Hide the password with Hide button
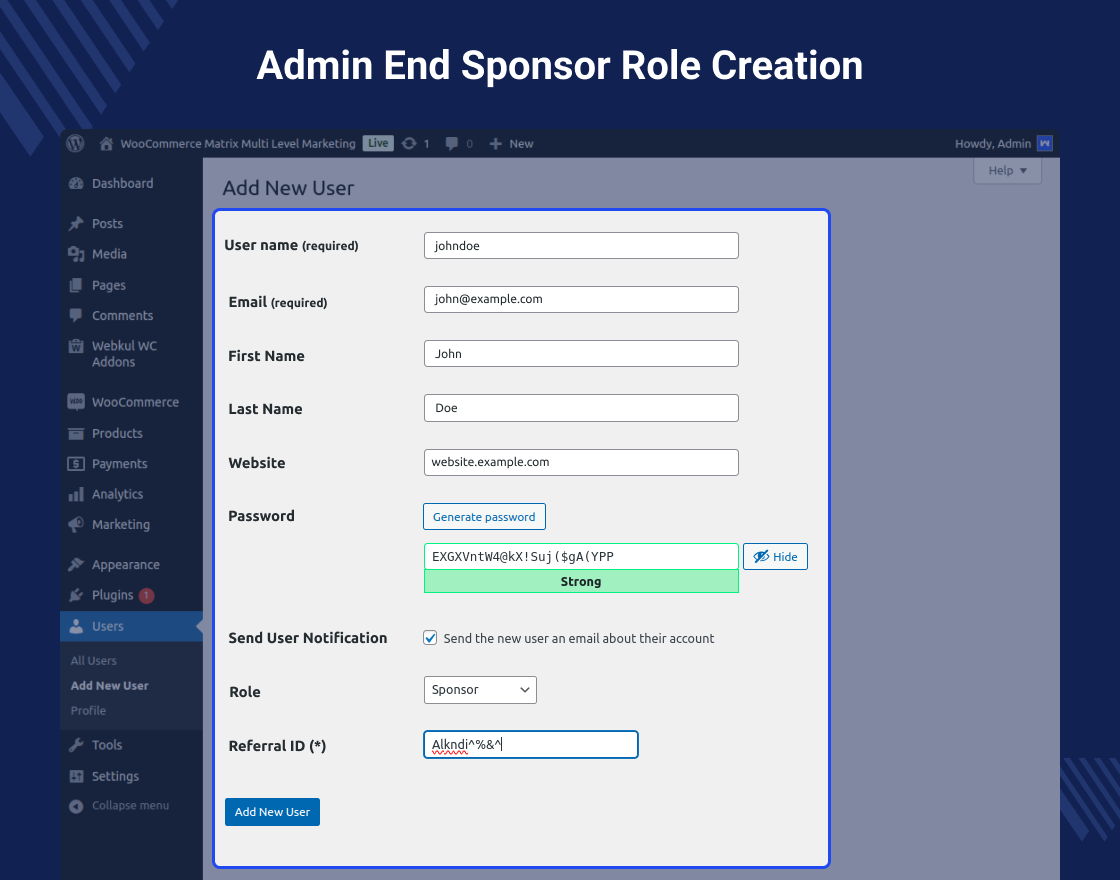Viewport: 1120px width, 880px height. coord(775,556)
